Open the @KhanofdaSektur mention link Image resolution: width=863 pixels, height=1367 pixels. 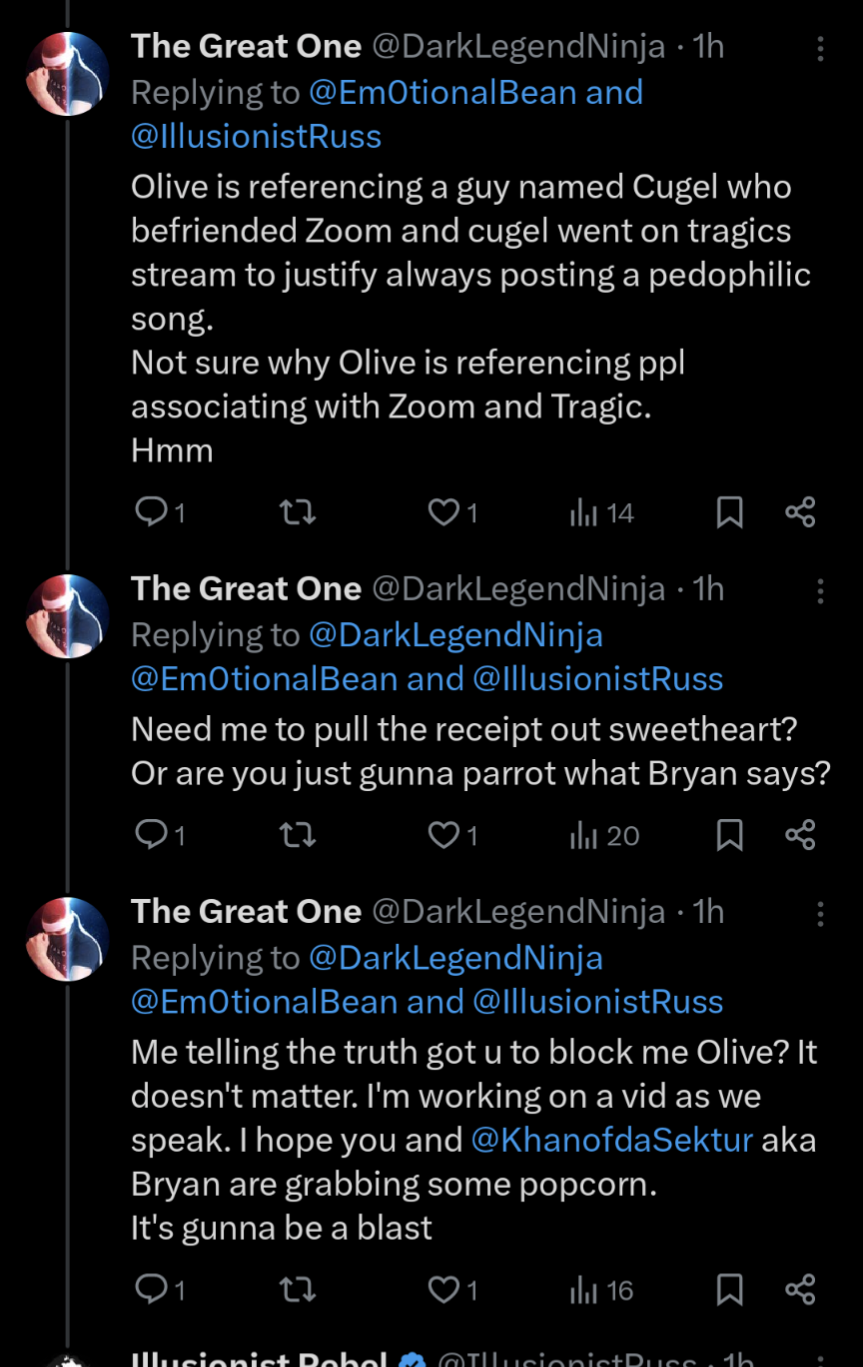point(611,1140)
